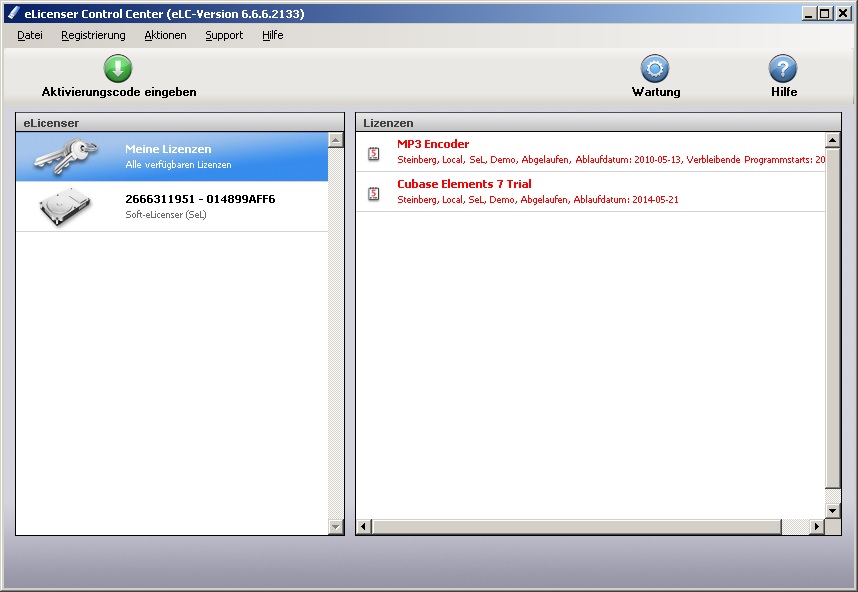This screenshot has width=858, height=592.
Task: Click the Wartung toolbar label
Action: click(x=656, y=92)
